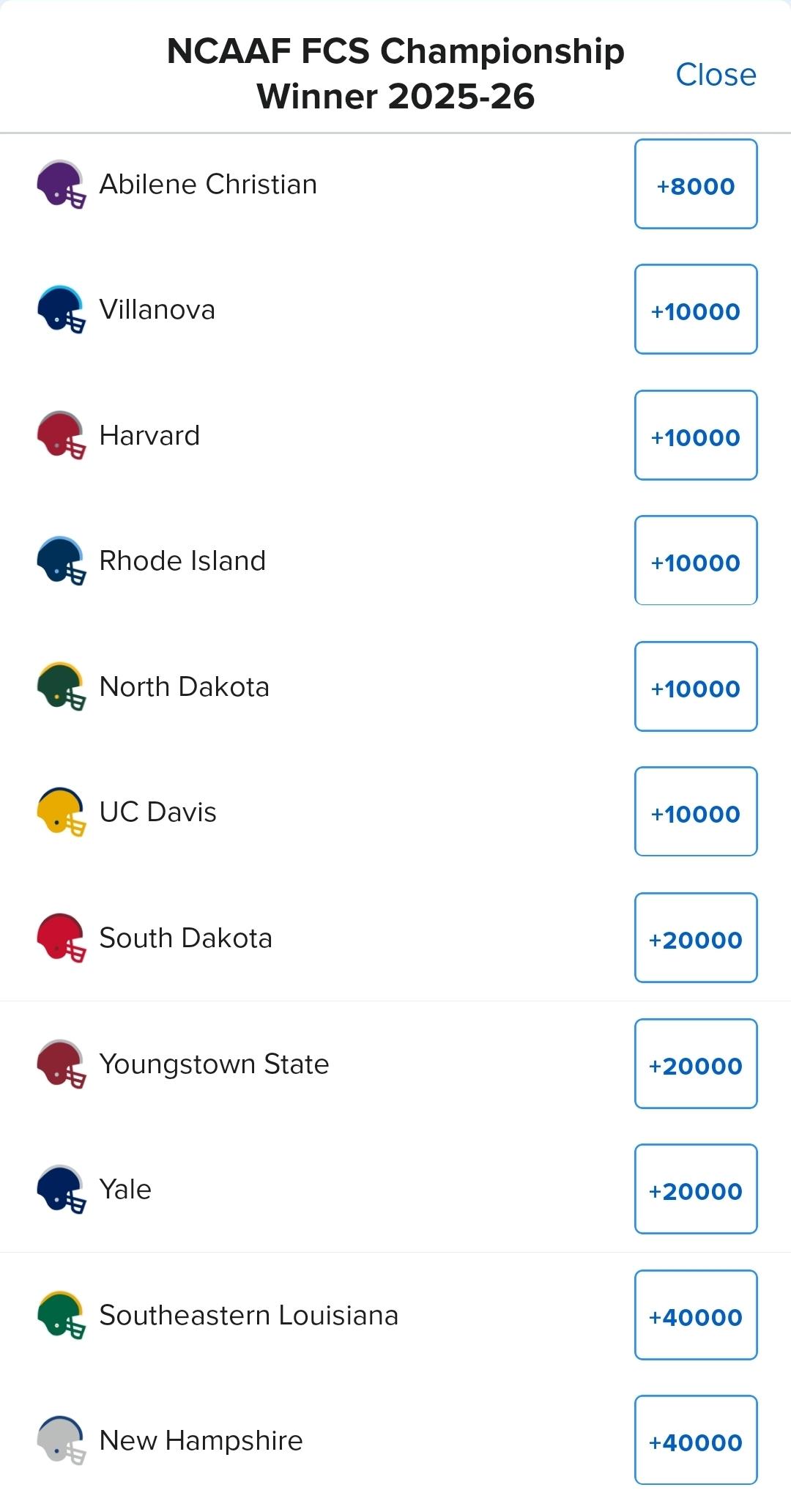This screenshot has height=1512, width=791.
Task: Tap North Dakota's green helmet icon
Action: tap(61, 687)
